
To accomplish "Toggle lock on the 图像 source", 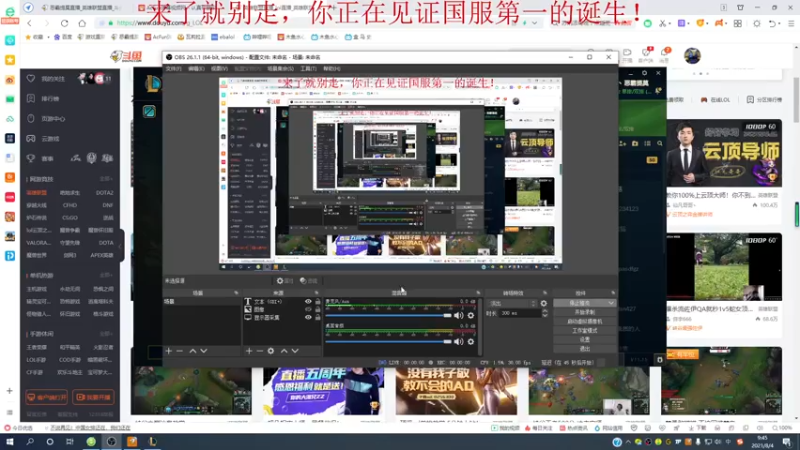I will click(x=317, y=309).
